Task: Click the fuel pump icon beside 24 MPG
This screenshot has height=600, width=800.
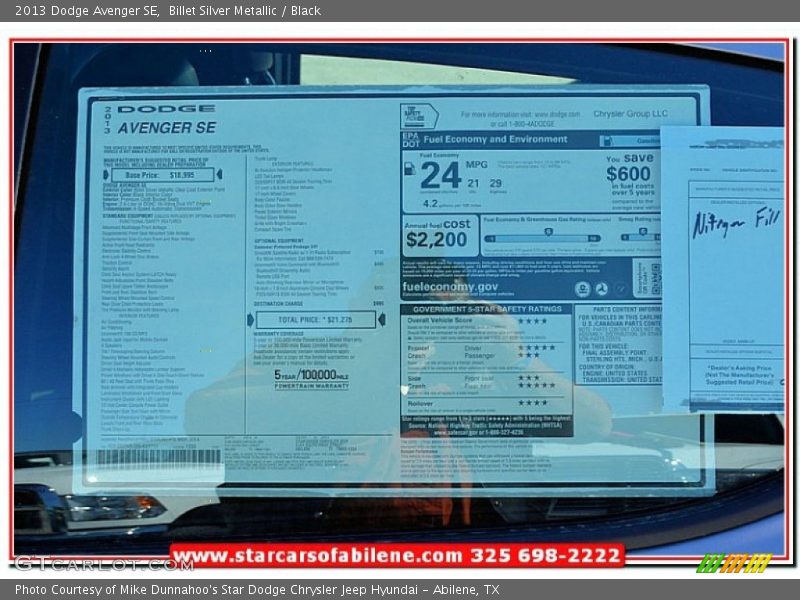Action: click(x=409, y=169)
